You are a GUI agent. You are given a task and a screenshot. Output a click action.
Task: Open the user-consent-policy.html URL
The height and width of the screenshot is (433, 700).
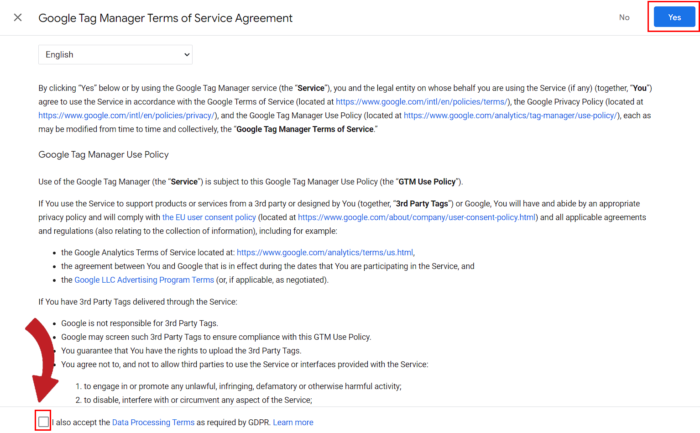click(417, 217)
